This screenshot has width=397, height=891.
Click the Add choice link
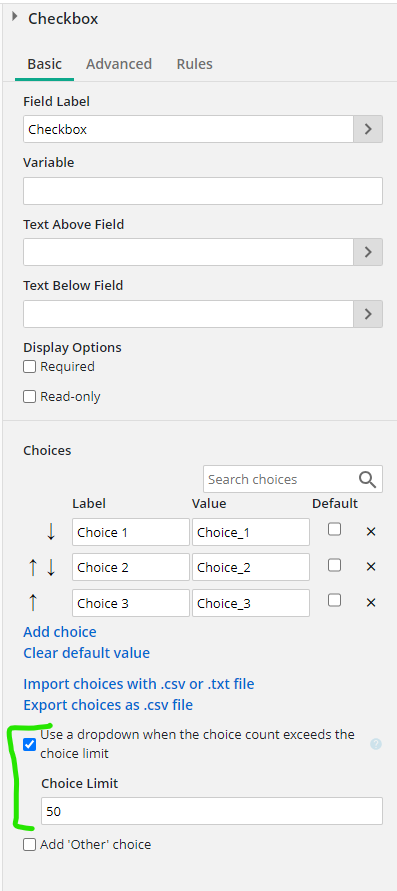[x=60, y=632]
